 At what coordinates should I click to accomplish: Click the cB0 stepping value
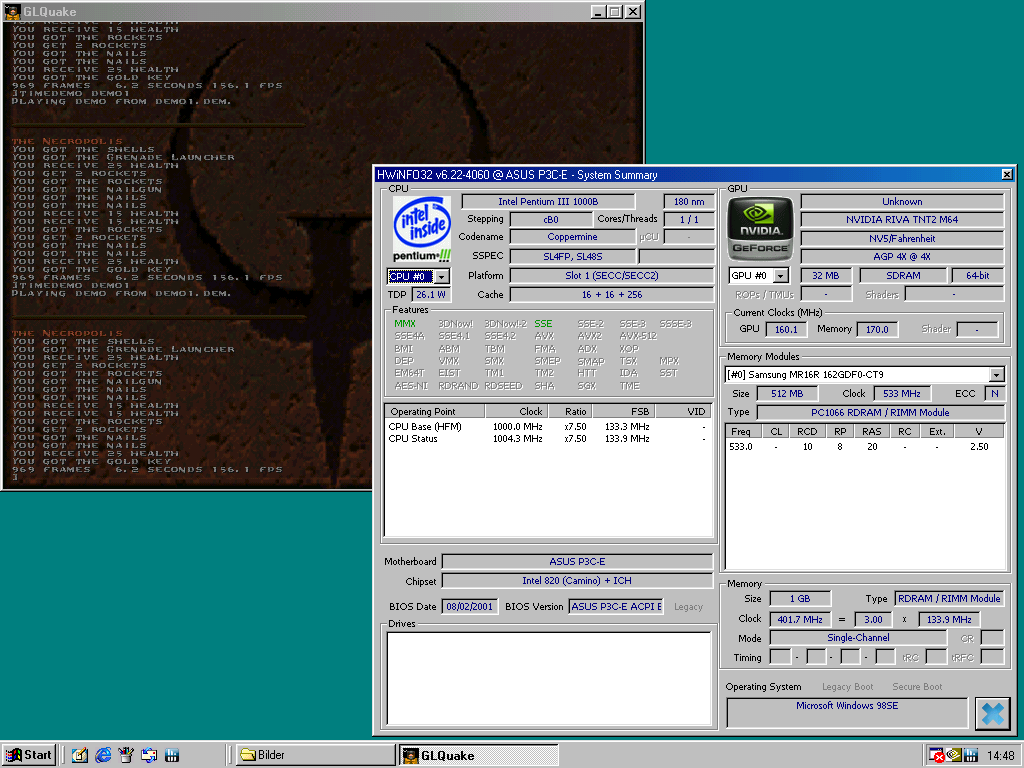coord(551,220)
